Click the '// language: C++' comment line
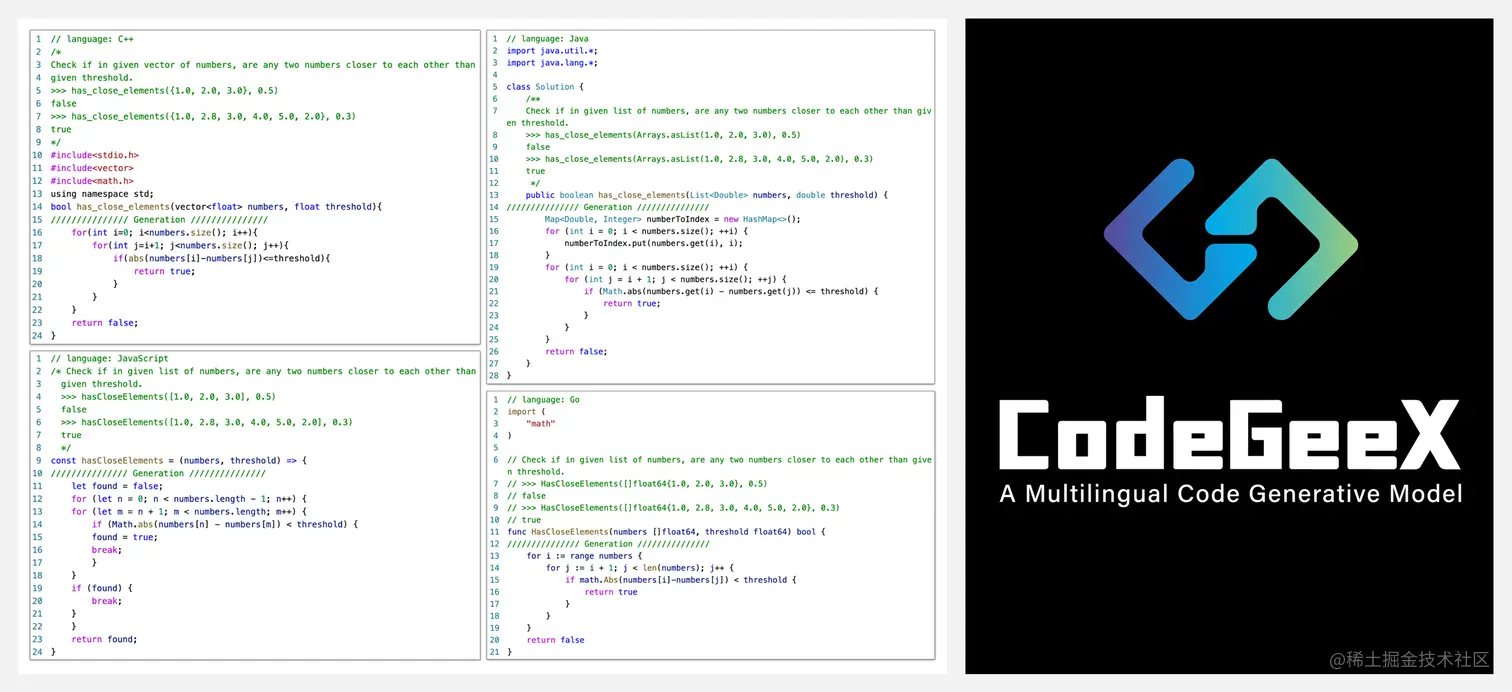The height and width of the screenshot is (692, 1512). click(92, 39)
